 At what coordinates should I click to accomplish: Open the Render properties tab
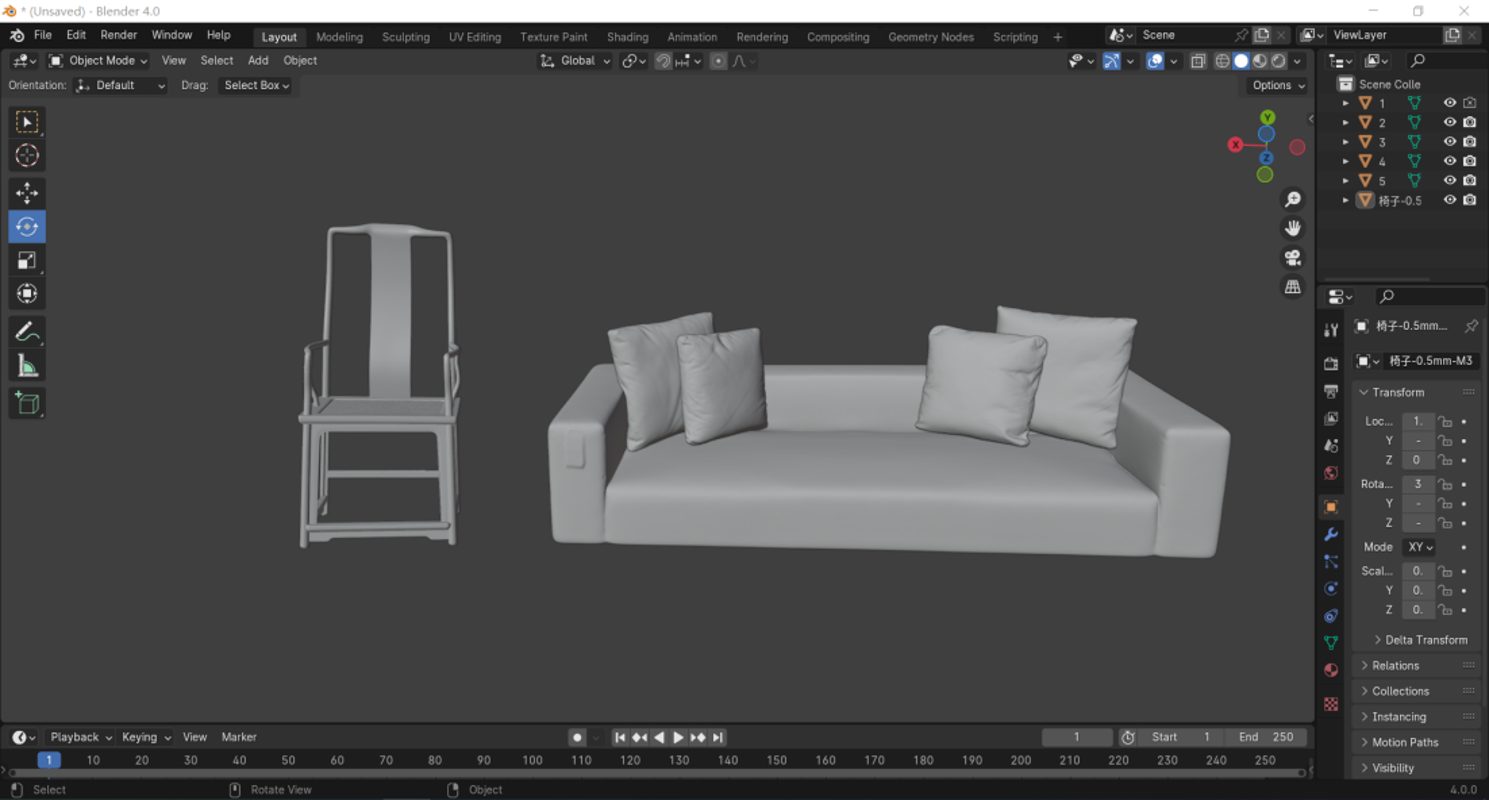pos(1331,364)
